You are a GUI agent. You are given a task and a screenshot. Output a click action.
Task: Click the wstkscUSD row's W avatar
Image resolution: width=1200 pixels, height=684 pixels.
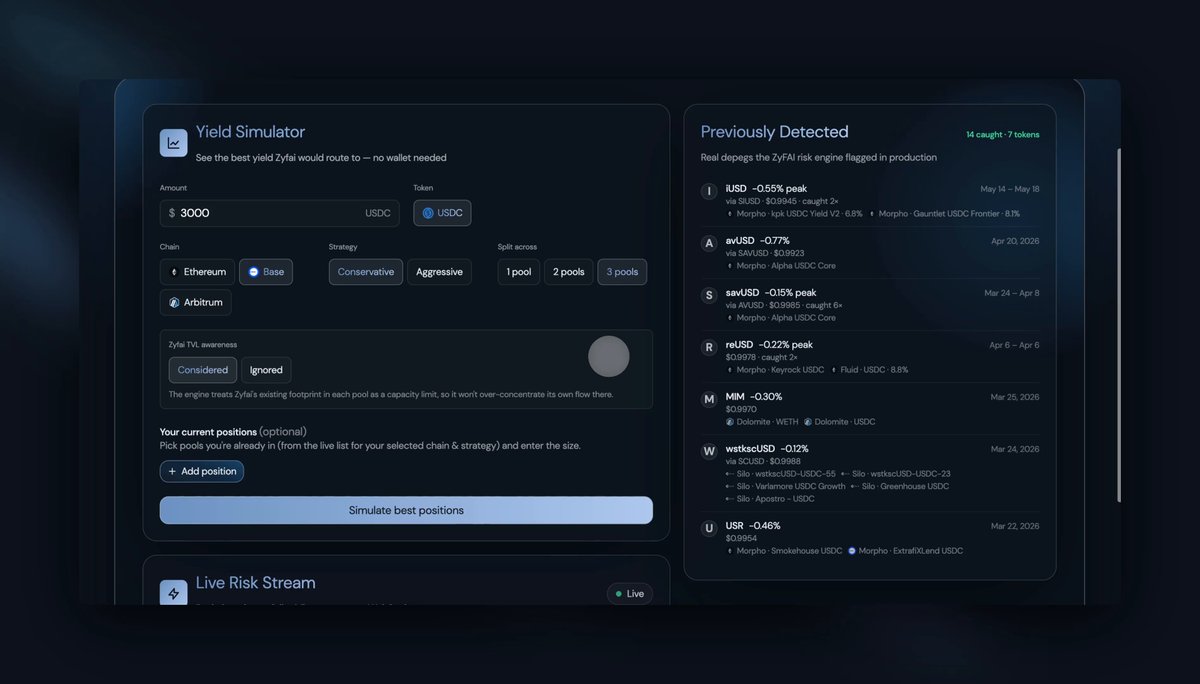(709, 451)
